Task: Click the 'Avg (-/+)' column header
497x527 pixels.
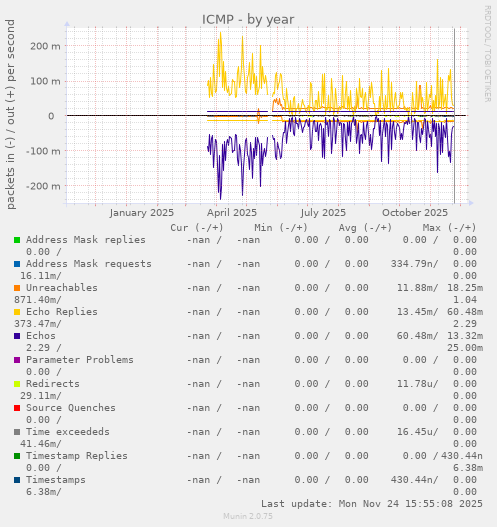Action: tap(365, 228)
